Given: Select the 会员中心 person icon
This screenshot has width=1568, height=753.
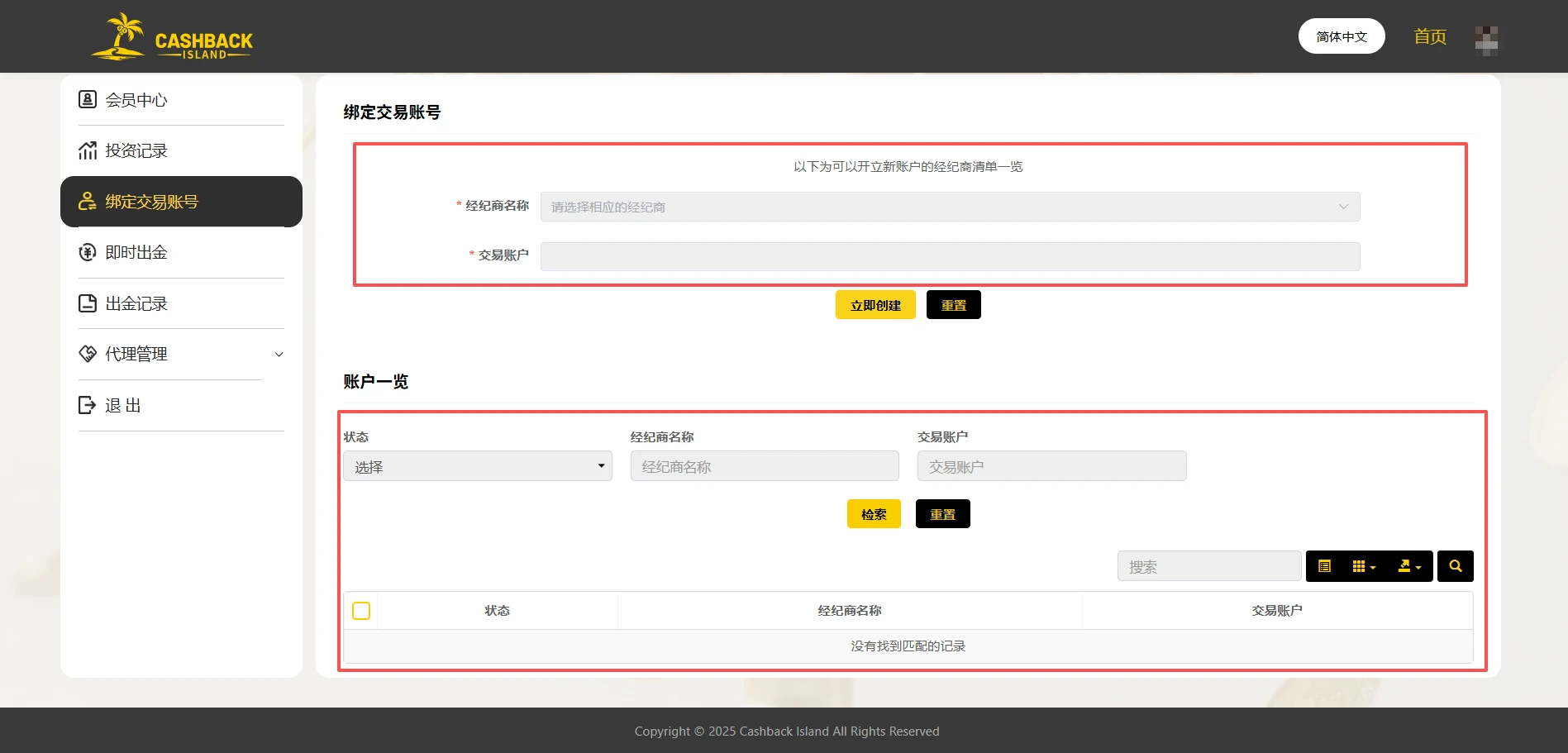Looking at the screenshot, I should (88, 98).
